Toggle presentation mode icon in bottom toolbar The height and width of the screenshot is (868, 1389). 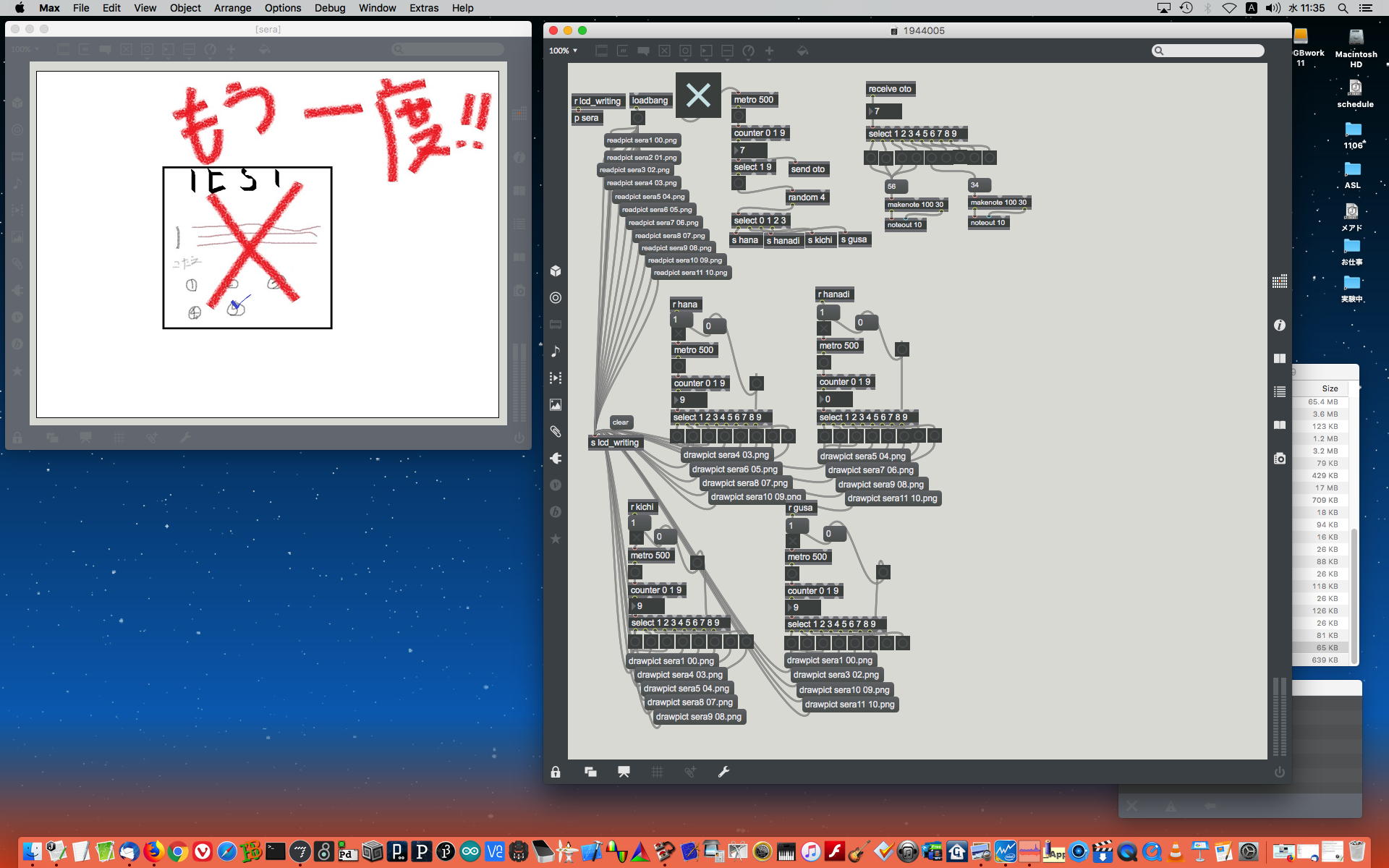point(624,772)
